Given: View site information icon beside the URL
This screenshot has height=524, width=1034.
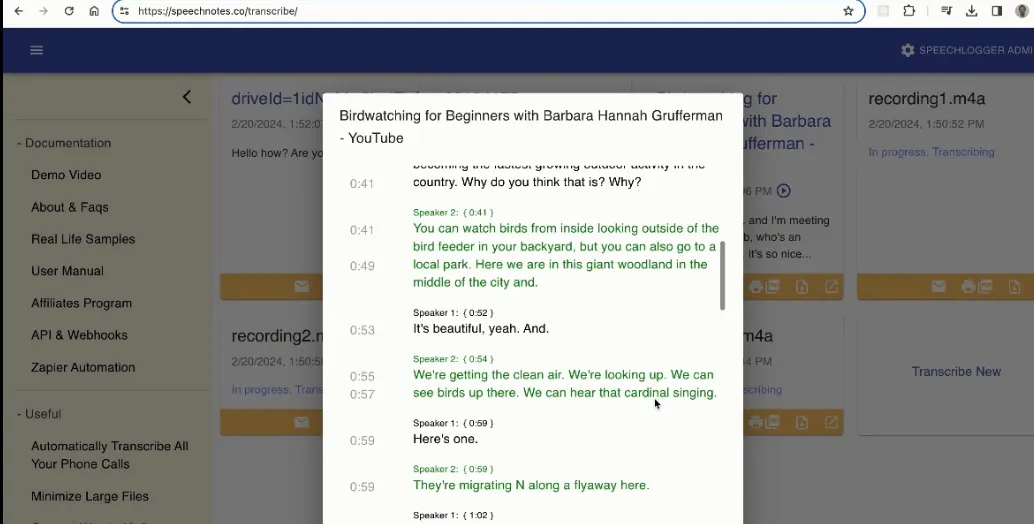Looking at the screenshot, I should [124, 11].
